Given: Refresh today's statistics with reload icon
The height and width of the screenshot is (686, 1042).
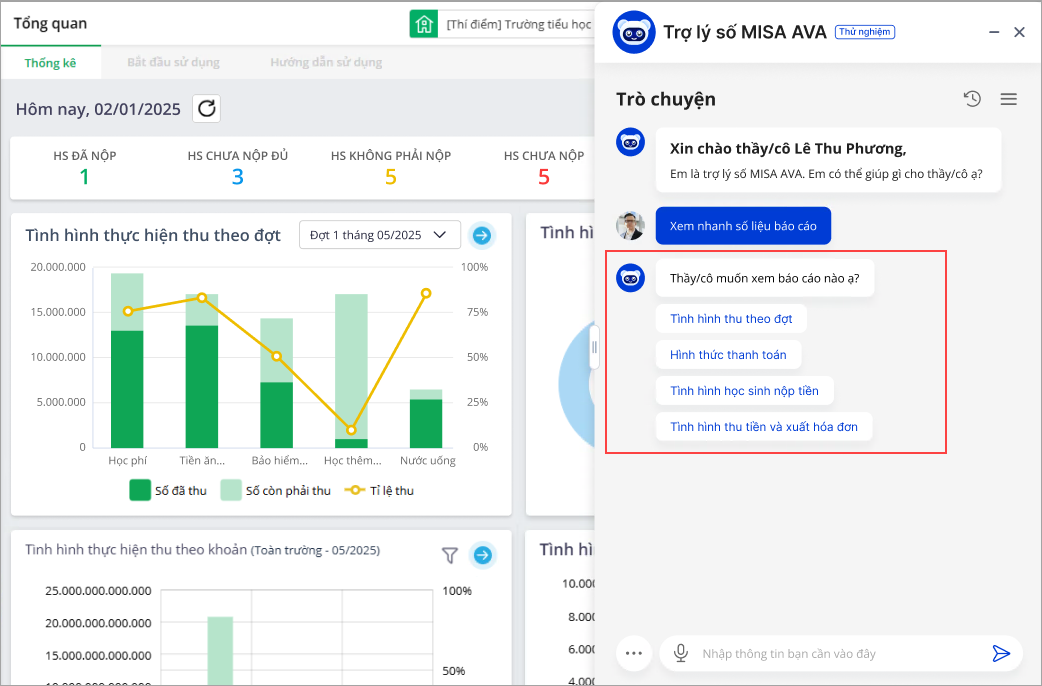Looking at the screenshot, I should [x=207, y=108].
